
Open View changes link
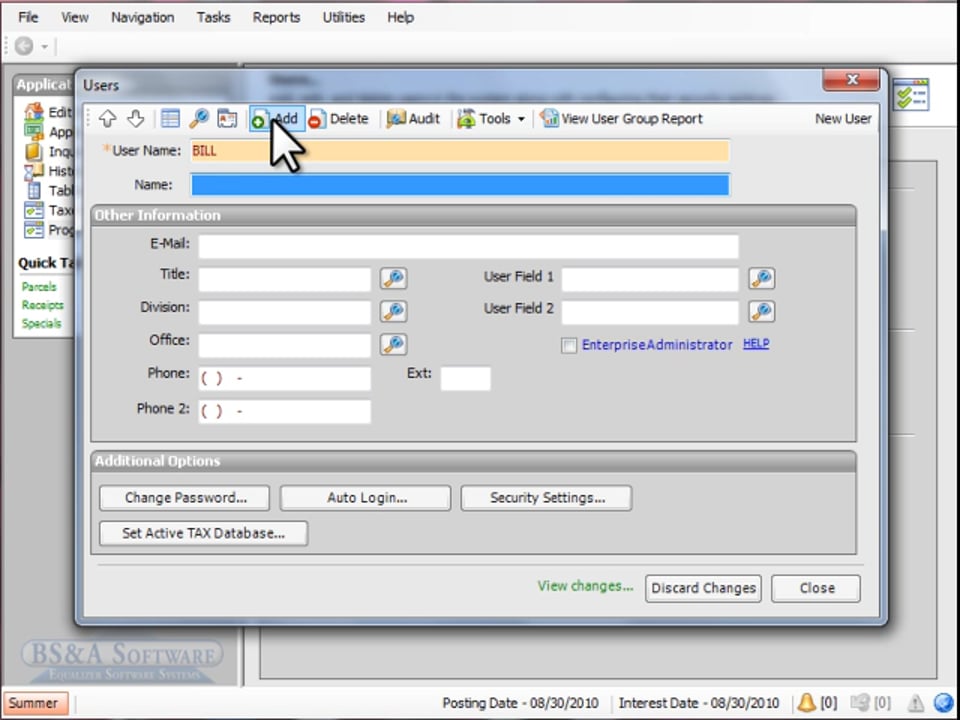click(x=585, y=586)
